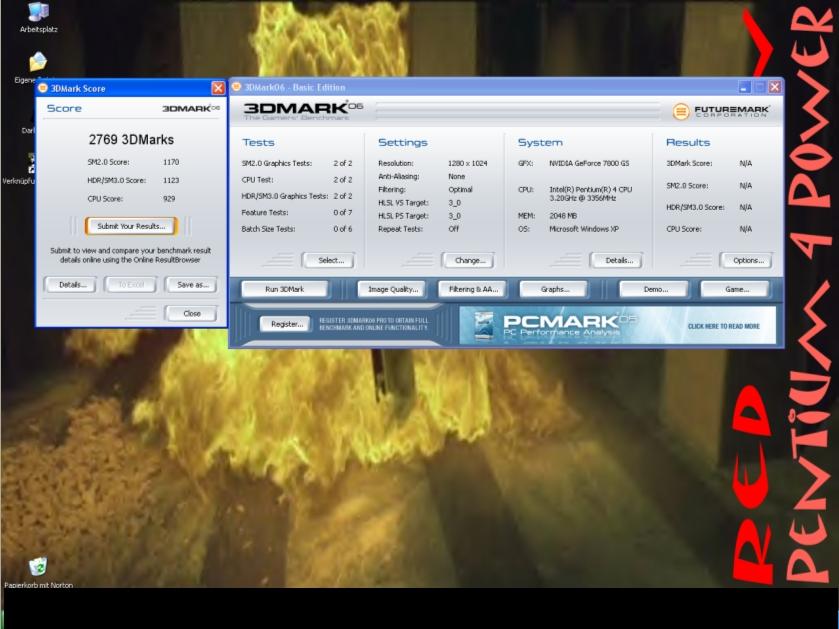Open Image Quality tool
The height and width of the screenshot is (629, 839).
[x=392, y=289]
